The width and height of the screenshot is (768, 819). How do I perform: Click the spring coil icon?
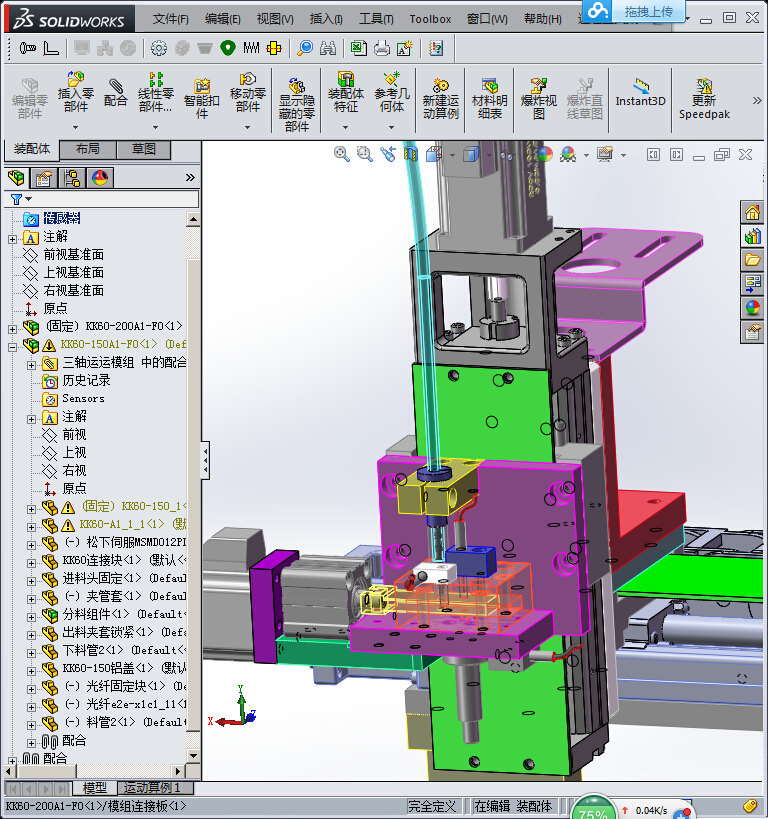[251, 49]
